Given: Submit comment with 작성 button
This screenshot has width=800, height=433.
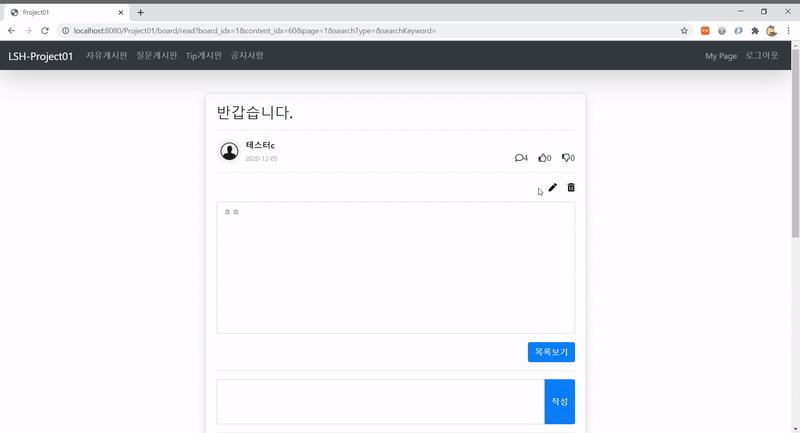Looking at the screenshot, I should click(560, 401).
